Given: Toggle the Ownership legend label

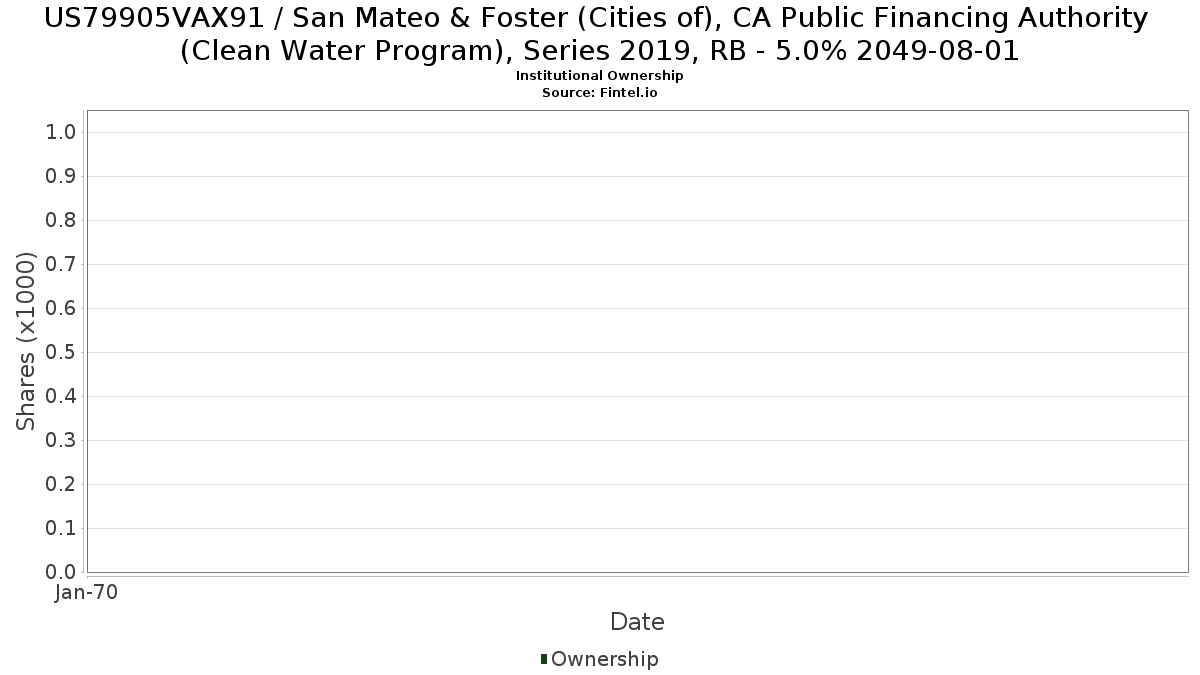Looking at the screenshot, I should coord(604,659).
